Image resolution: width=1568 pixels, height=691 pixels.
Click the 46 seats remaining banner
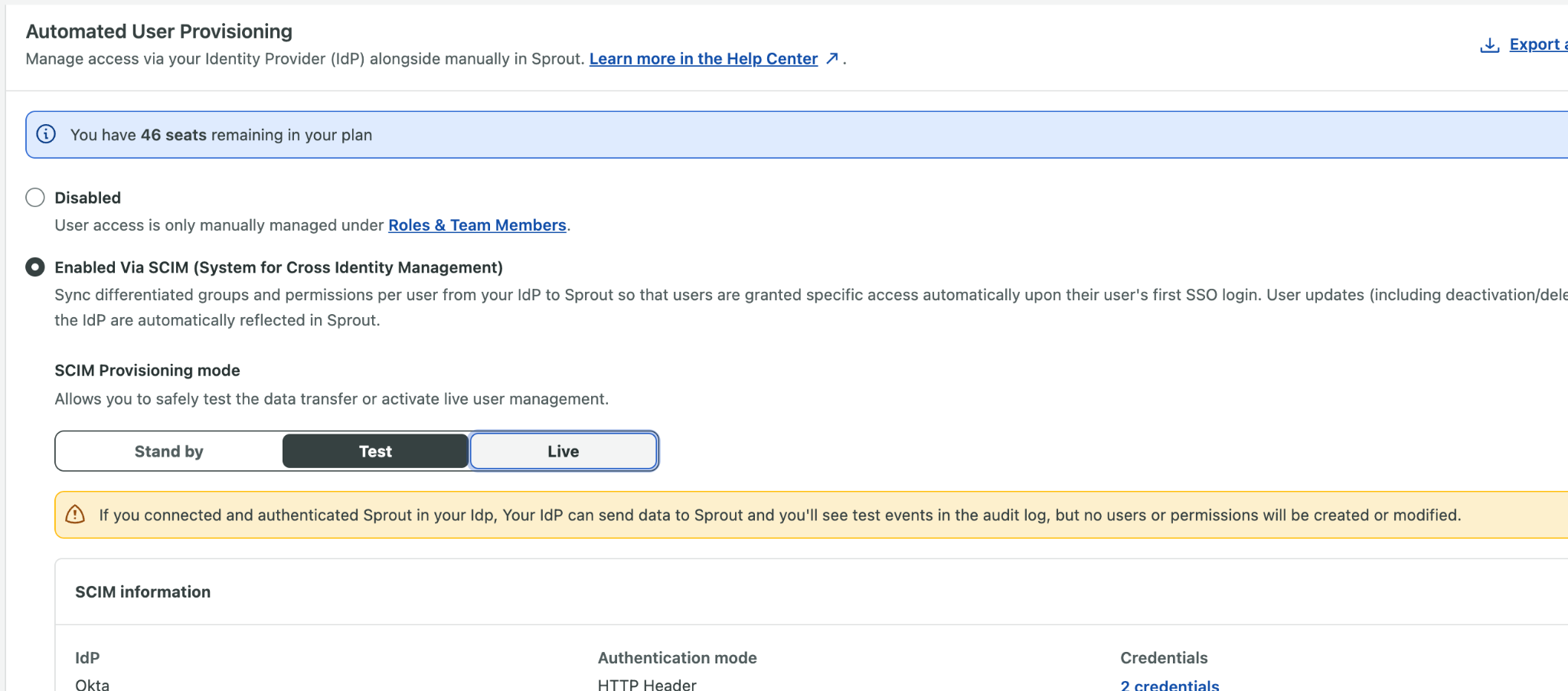tap(796, 135)
